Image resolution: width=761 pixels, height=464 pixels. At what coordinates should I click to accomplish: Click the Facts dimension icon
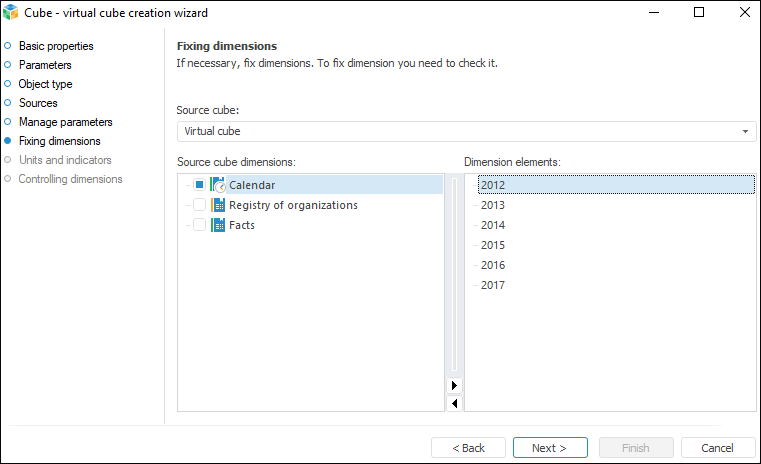tap(218, 225)
